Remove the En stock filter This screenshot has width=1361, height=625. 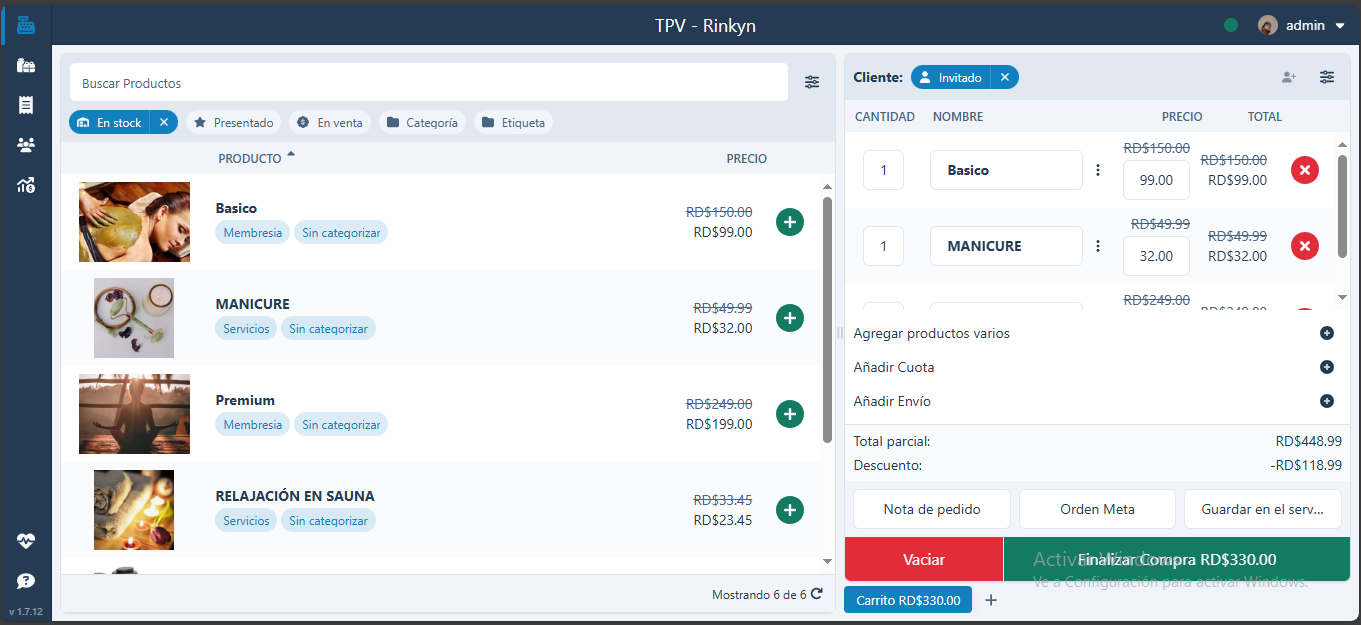pos(164,122)
